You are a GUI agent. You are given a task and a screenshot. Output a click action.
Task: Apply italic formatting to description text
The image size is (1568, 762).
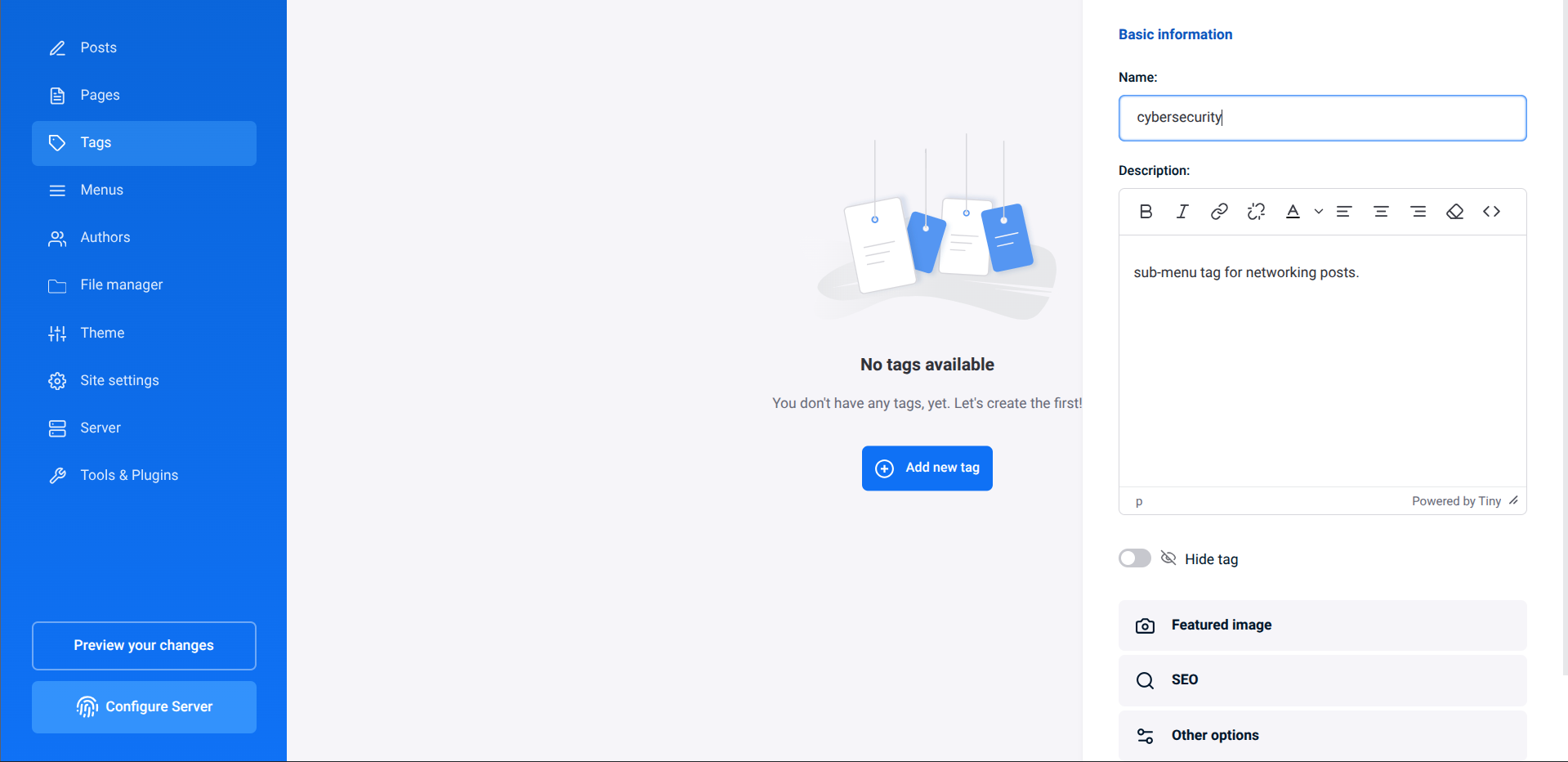tap(1182, 211)
